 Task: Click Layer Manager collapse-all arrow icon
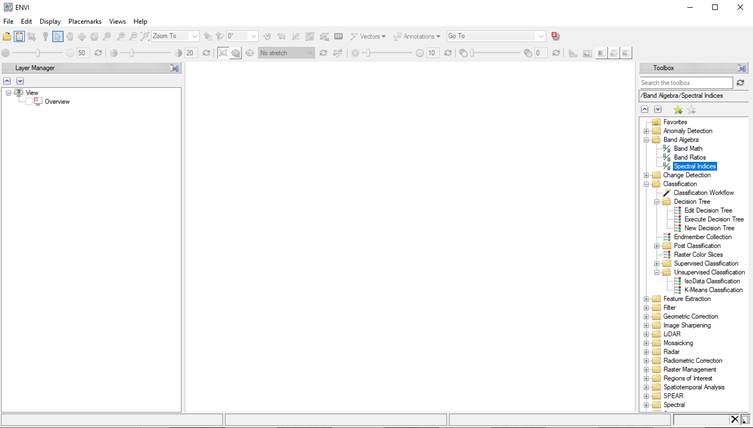[7, 81]
